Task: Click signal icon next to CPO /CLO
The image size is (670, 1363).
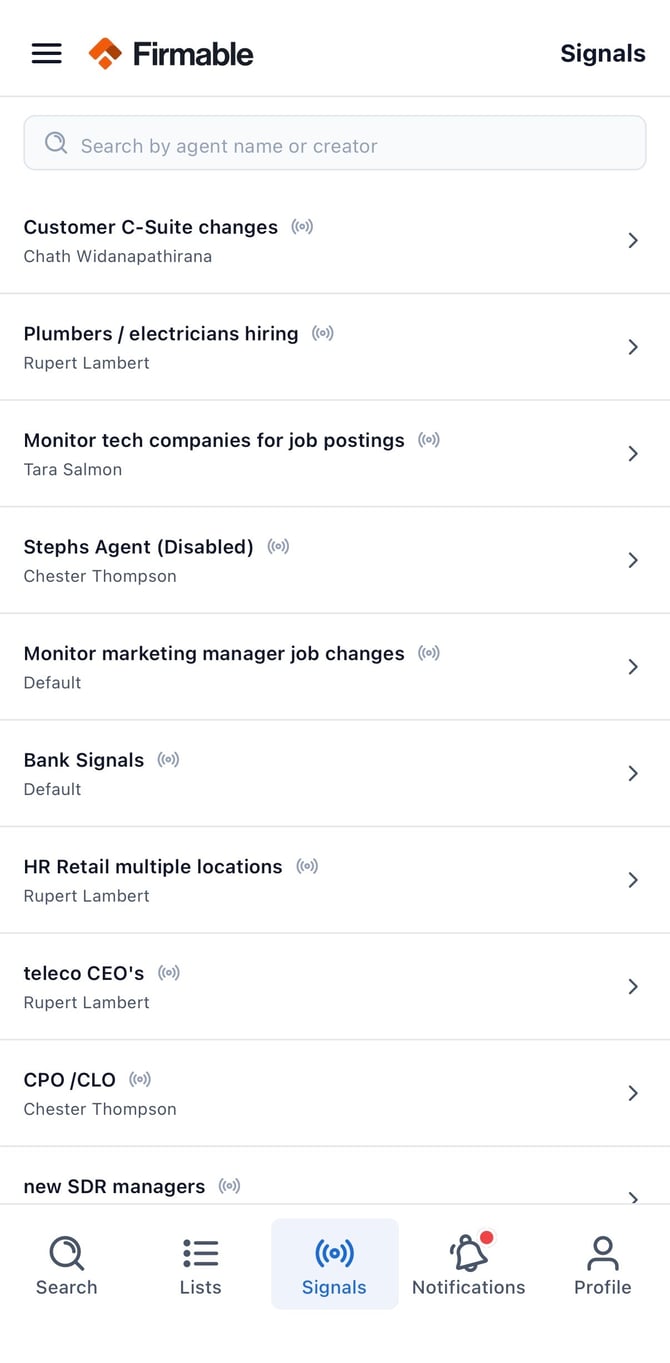Action: coord(140,1080)
